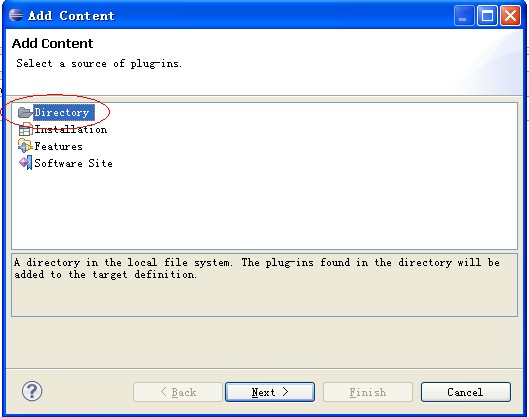Maximize the Add Content window
Viewport: 529px width, 417px height.
487,16
